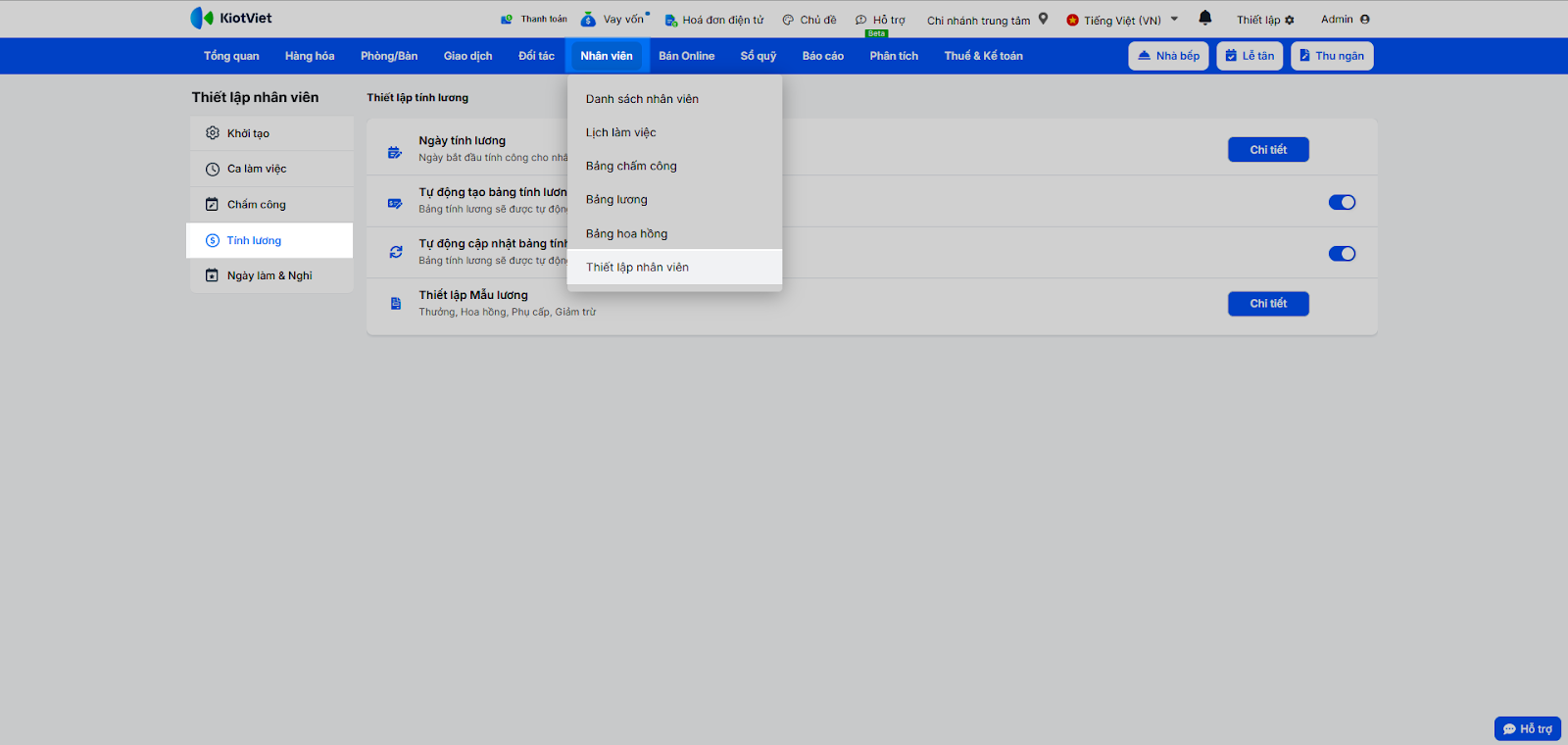Open the Hỗ trợ chat widget

click(x=1527, y=728)
